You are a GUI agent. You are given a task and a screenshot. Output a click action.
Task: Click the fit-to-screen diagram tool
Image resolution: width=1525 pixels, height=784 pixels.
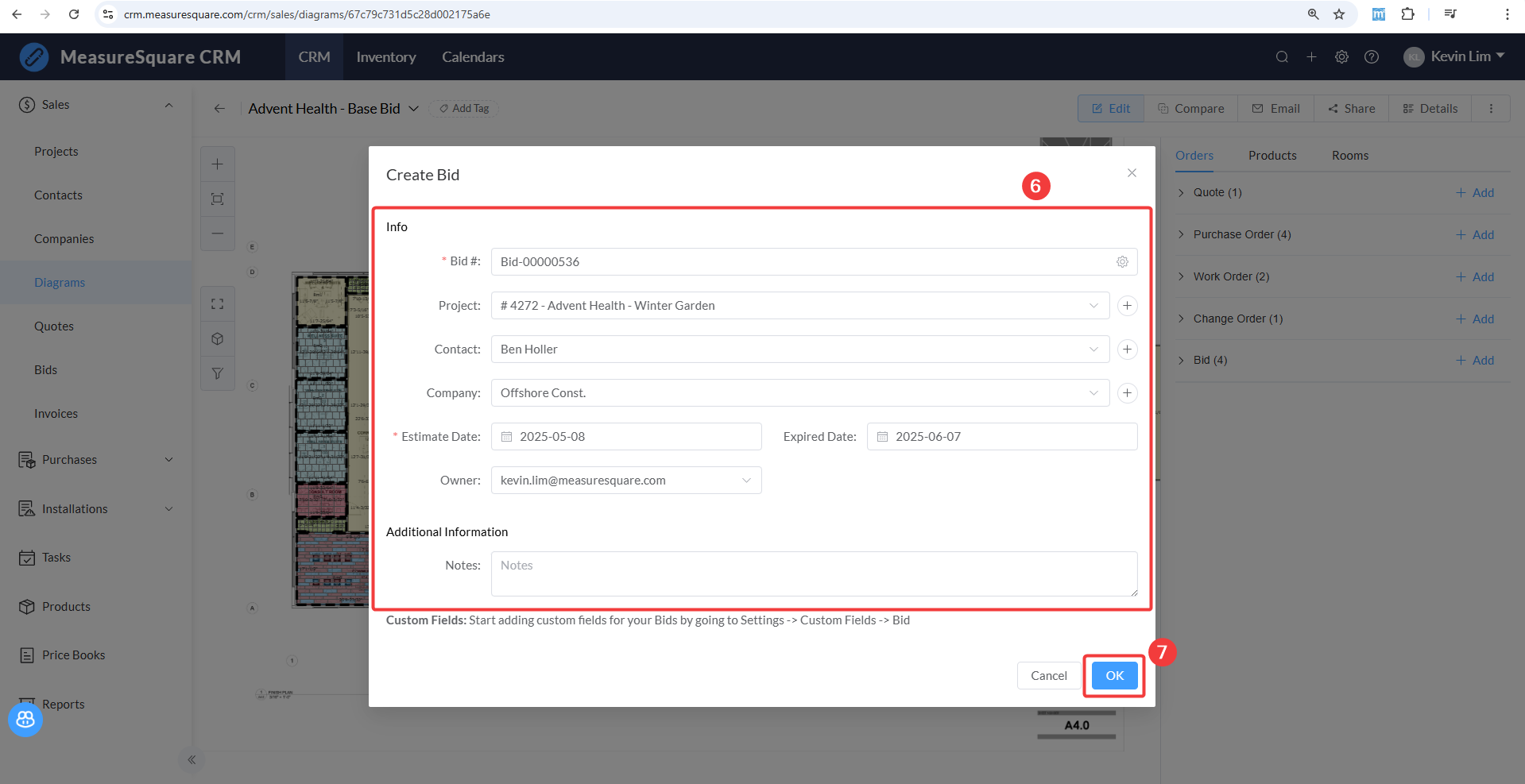(x=217, y=199)
